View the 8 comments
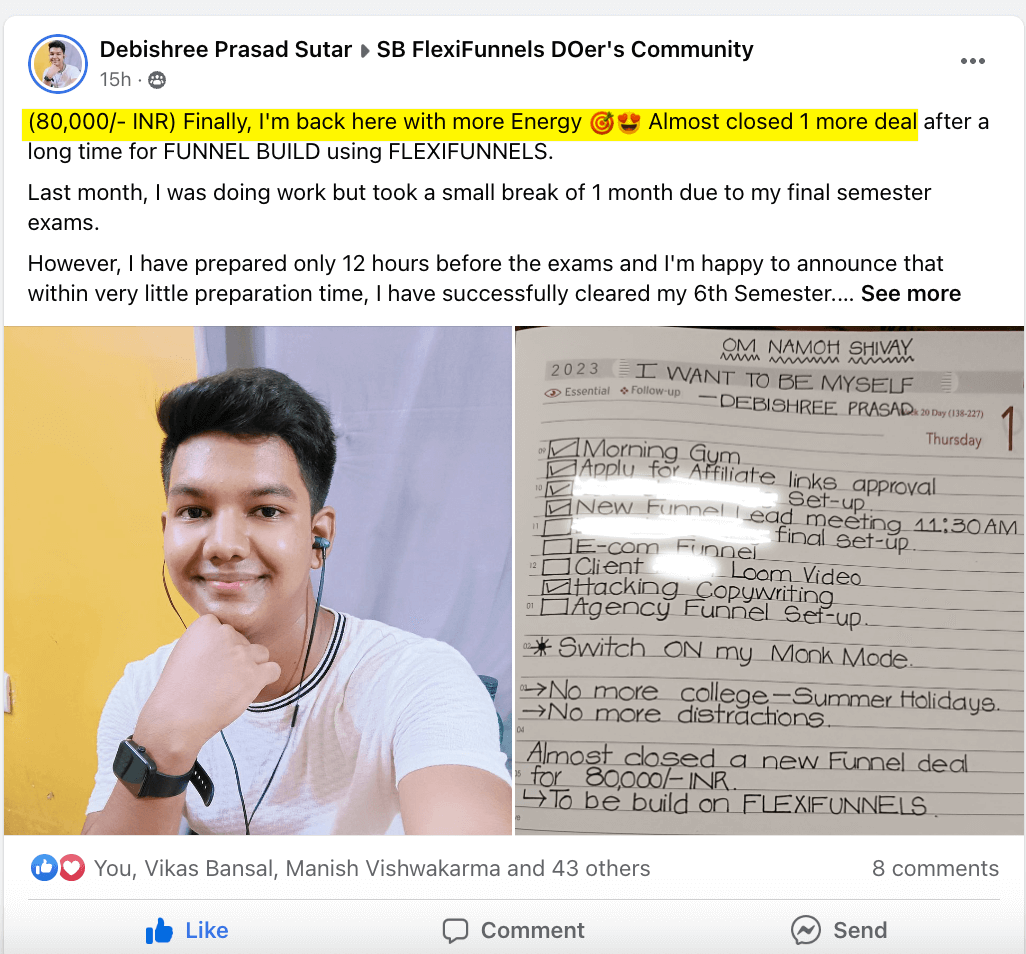The image size is (1026, 954). (935, 868)
